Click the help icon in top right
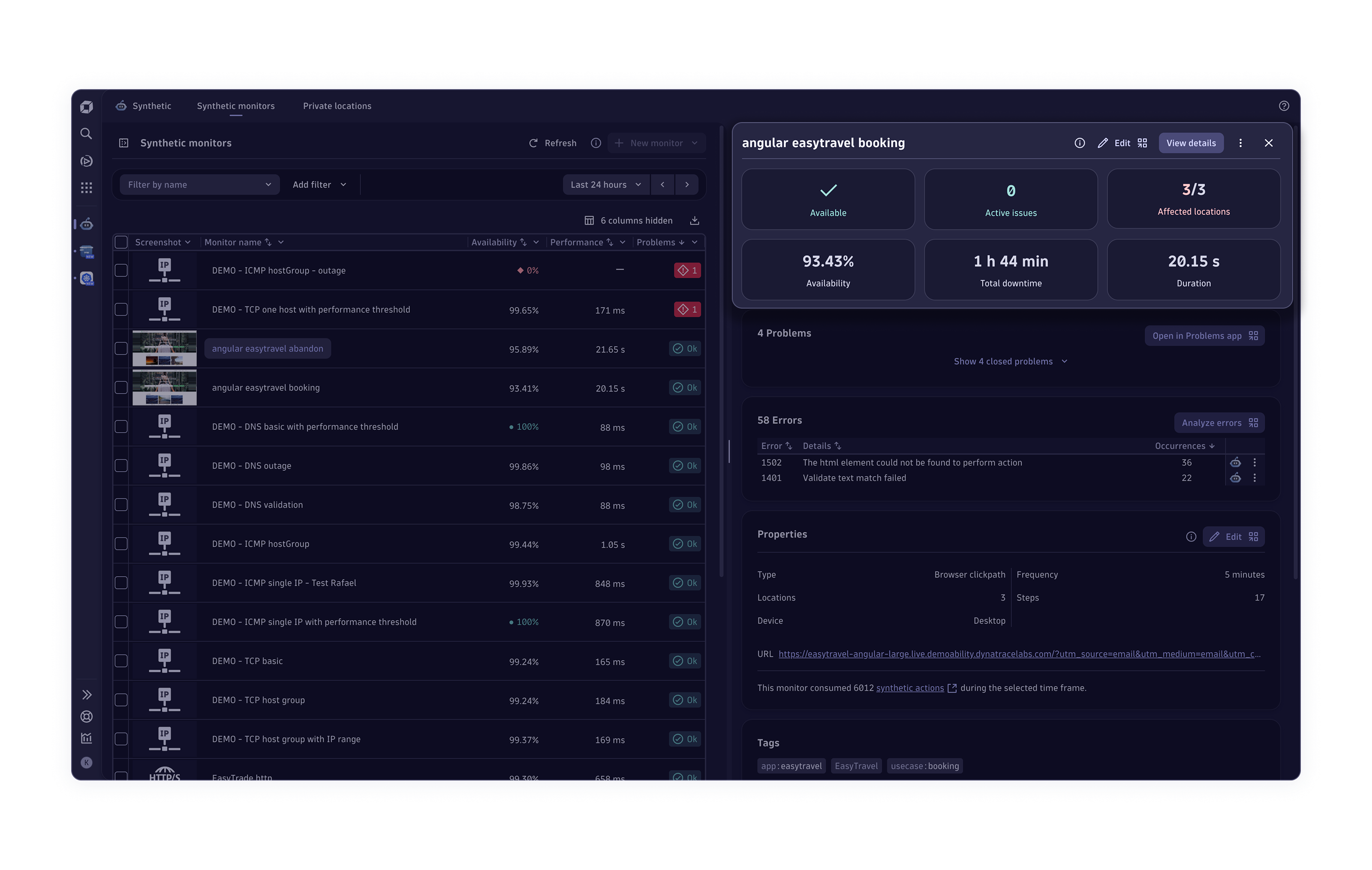Image resolution: width=1372 pixels, height=870 pixels. click(1284, 106)
